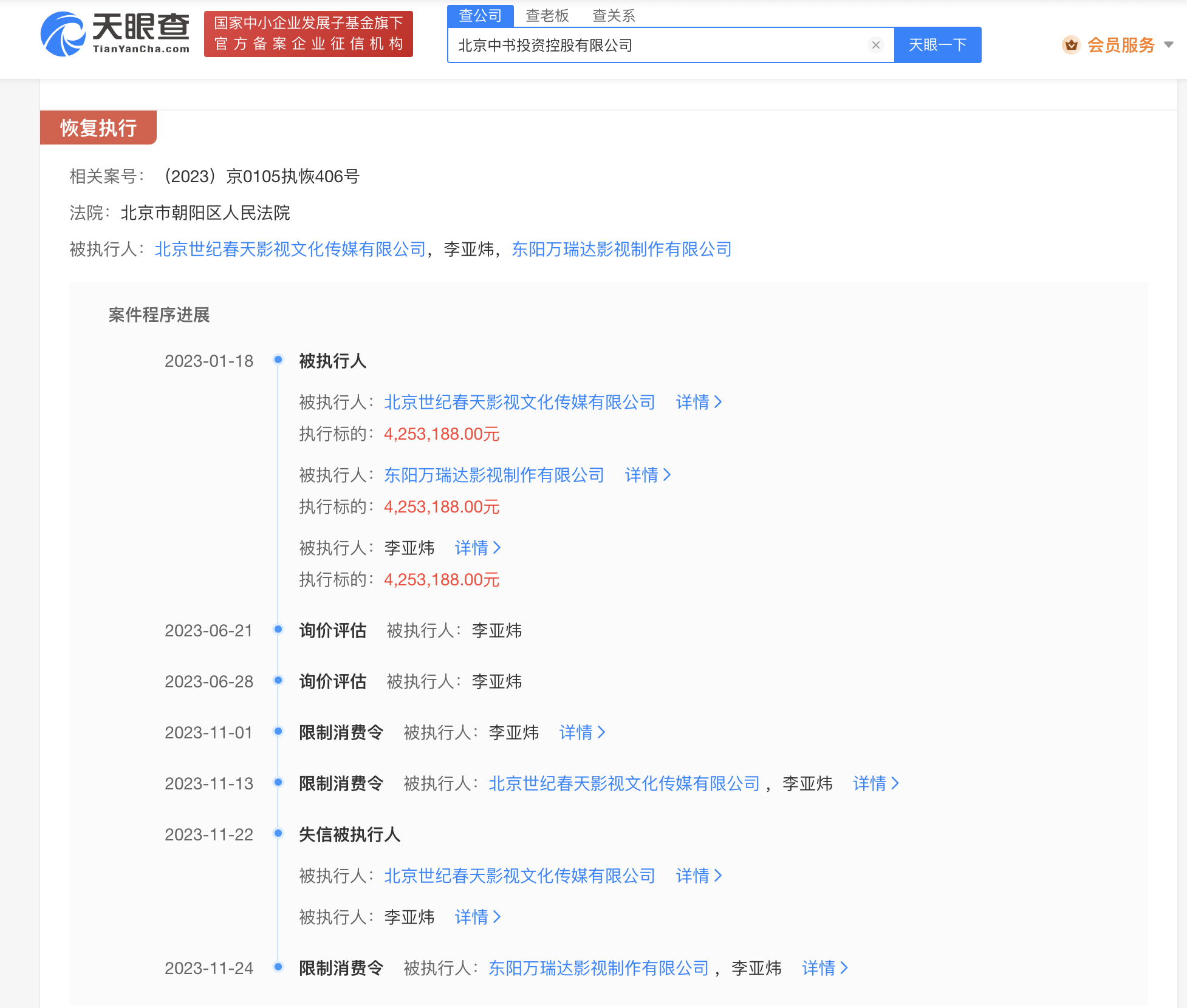Open the 北京世纪春天影视文化传媒有限公司 company link
Viewport: 1187px width, 1008px height.
290,249
